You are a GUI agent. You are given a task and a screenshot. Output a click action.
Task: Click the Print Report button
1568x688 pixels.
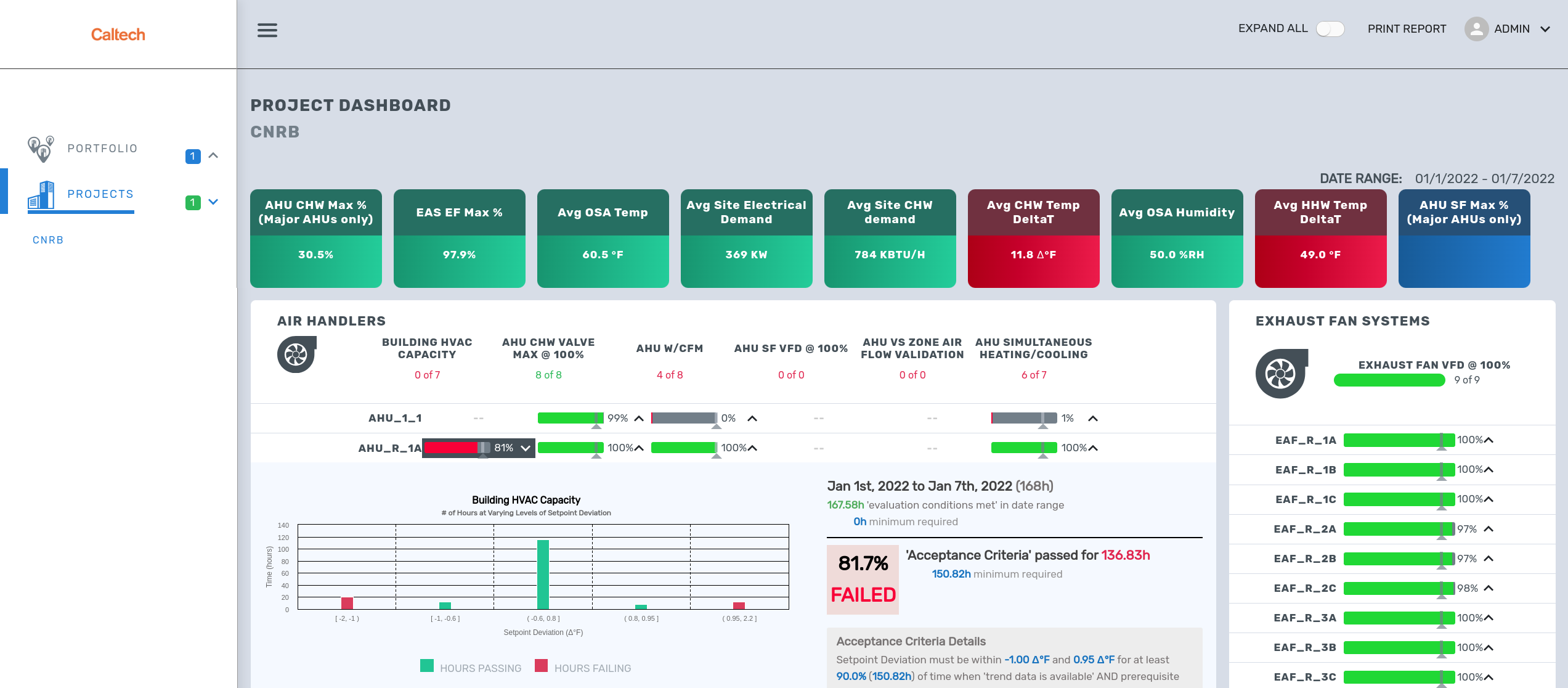tap(1407, 29)
